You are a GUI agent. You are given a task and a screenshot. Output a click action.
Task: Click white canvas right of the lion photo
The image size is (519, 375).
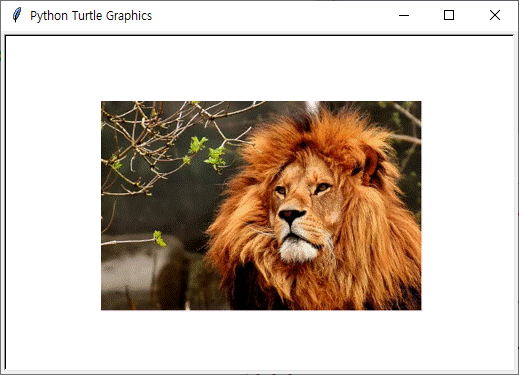tap(467, 206)
